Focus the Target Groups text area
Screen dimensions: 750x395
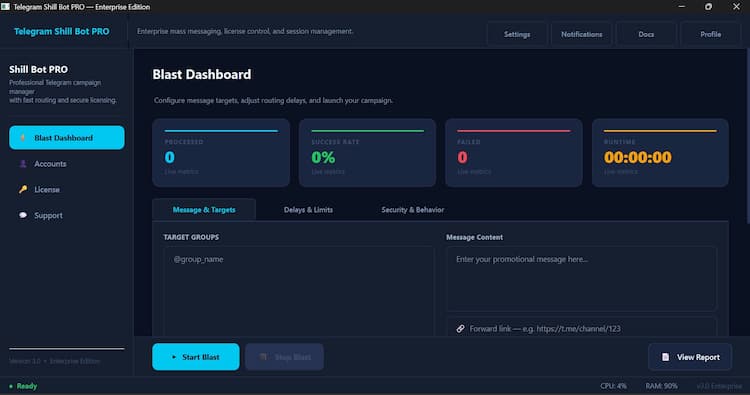[298, 291]
